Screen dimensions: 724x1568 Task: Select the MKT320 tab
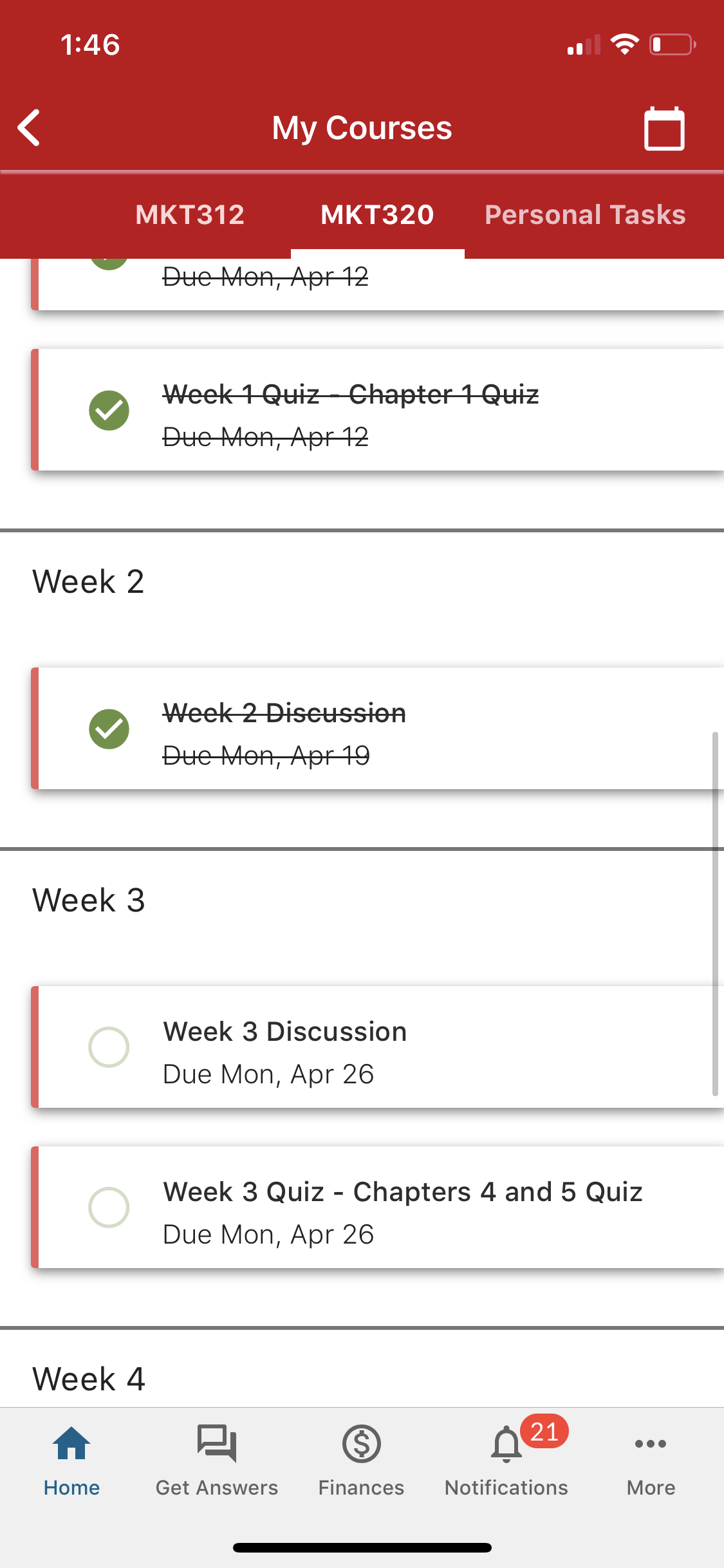pyautogui.click(x=377, y=215)
